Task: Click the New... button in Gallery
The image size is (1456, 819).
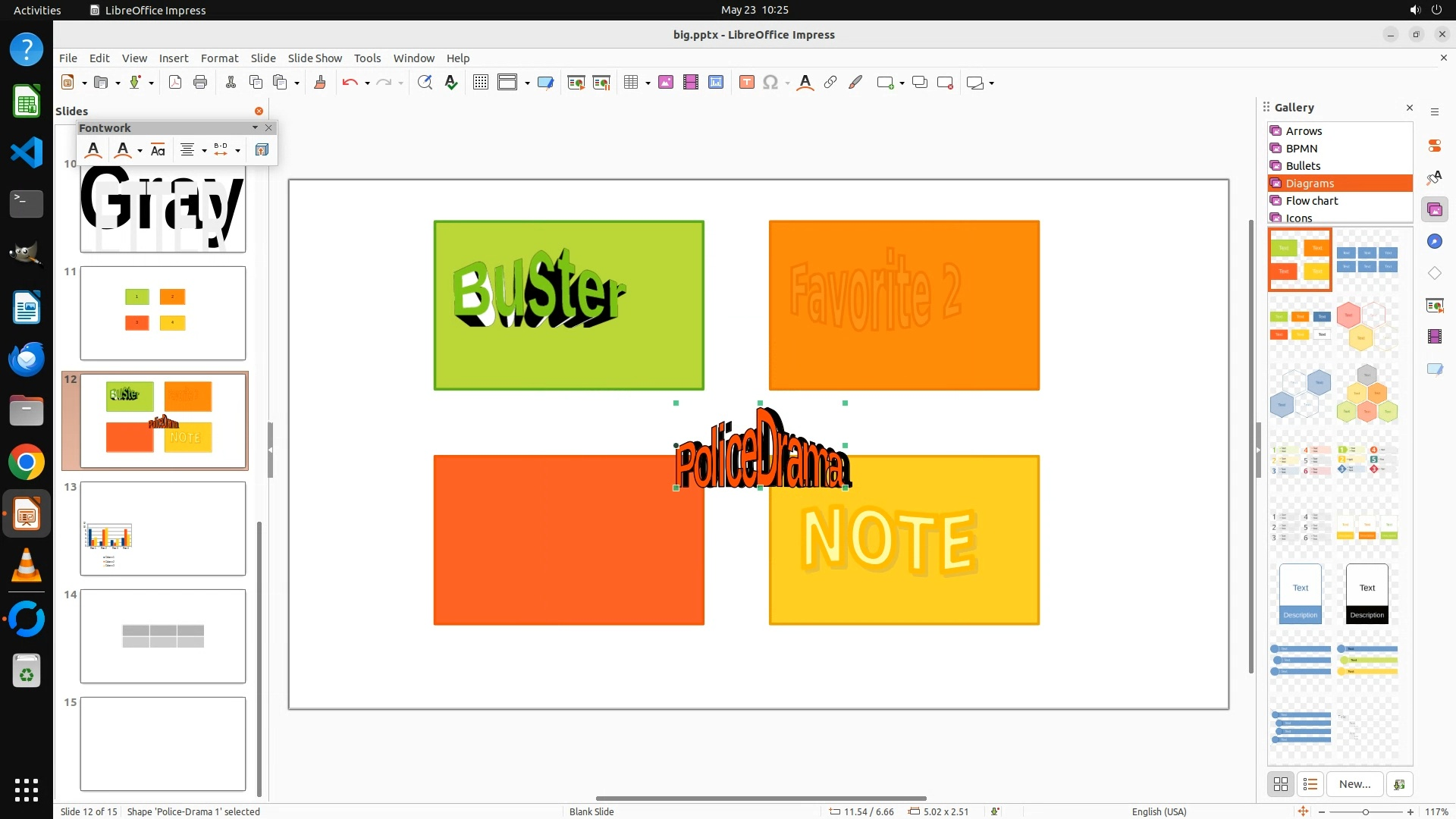Action: (x=1354, y=784)
